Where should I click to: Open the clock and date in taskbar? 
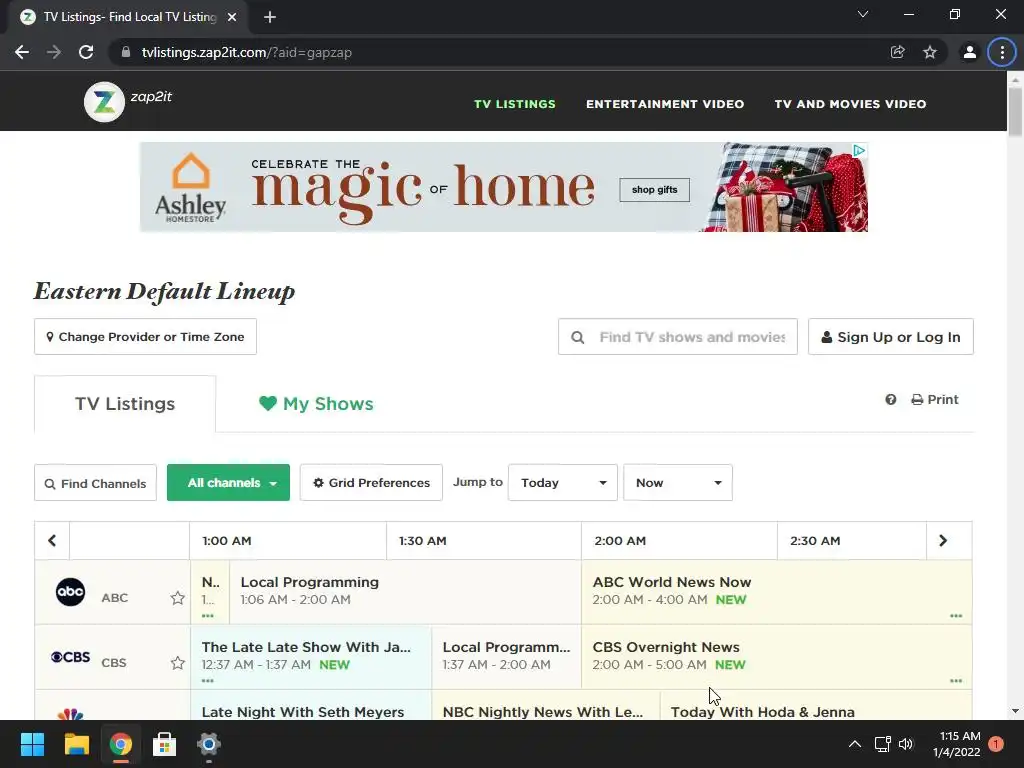coord(957,744)
